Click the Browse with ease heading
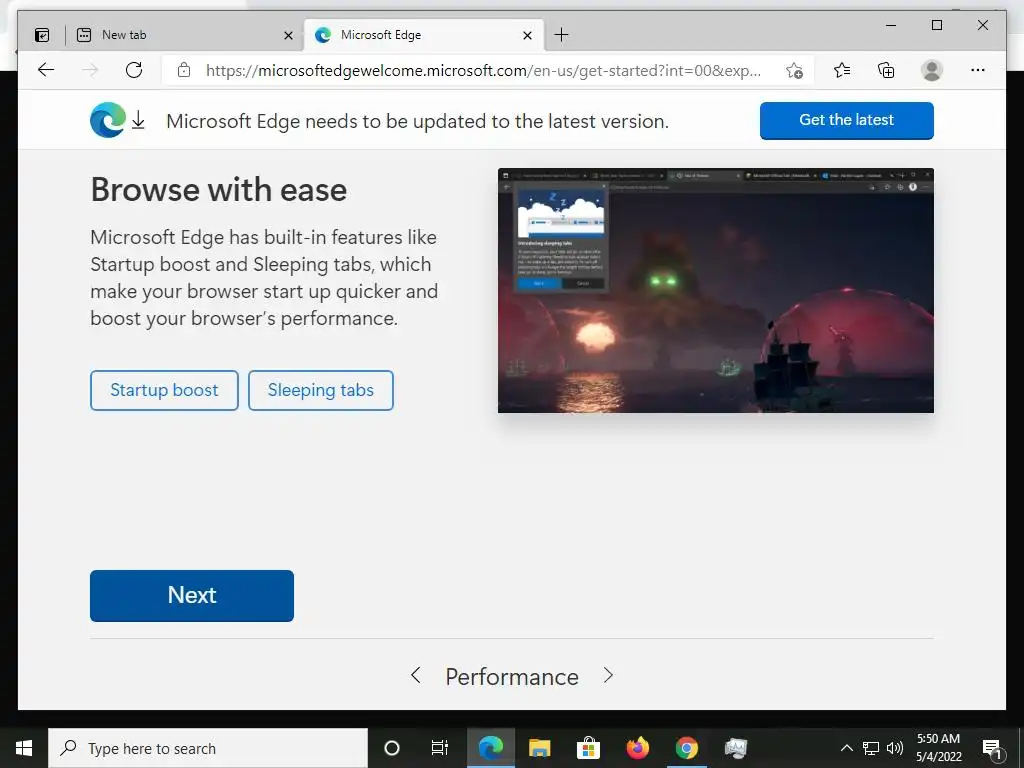Image resolution: width=1024 pixels, height=768 pixels. pos(219,190)
